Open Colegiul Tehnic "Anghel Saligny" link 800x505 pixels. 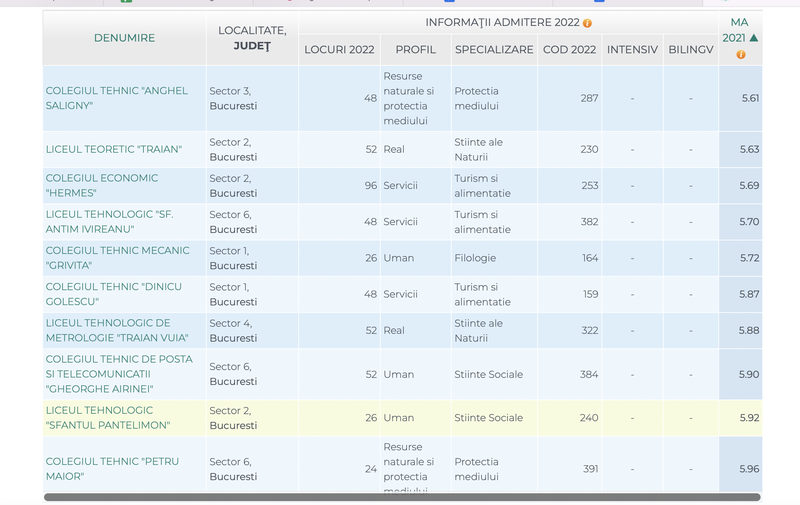click(116, 98)
